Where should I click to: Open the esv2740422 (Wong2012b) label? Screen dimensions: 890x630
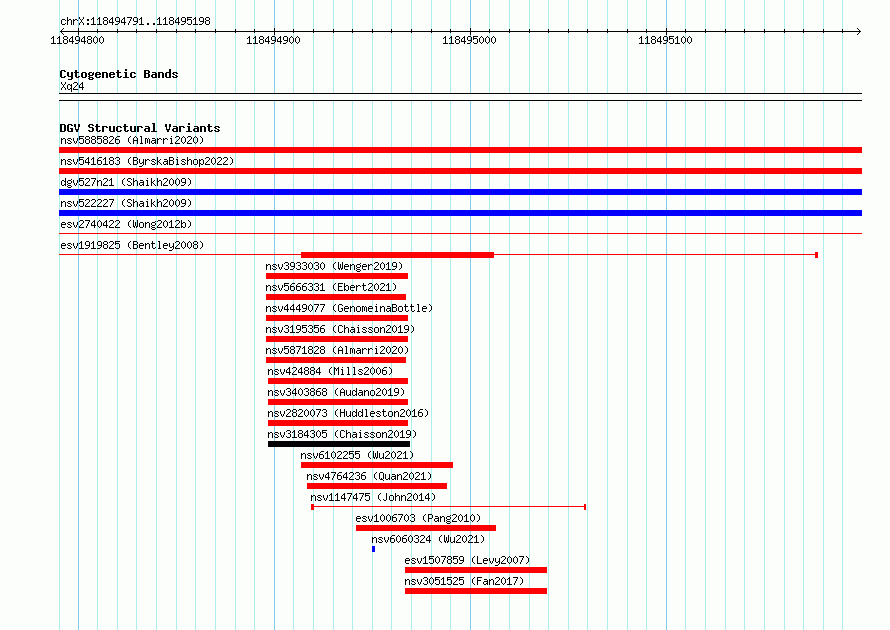tap(126, 224)
